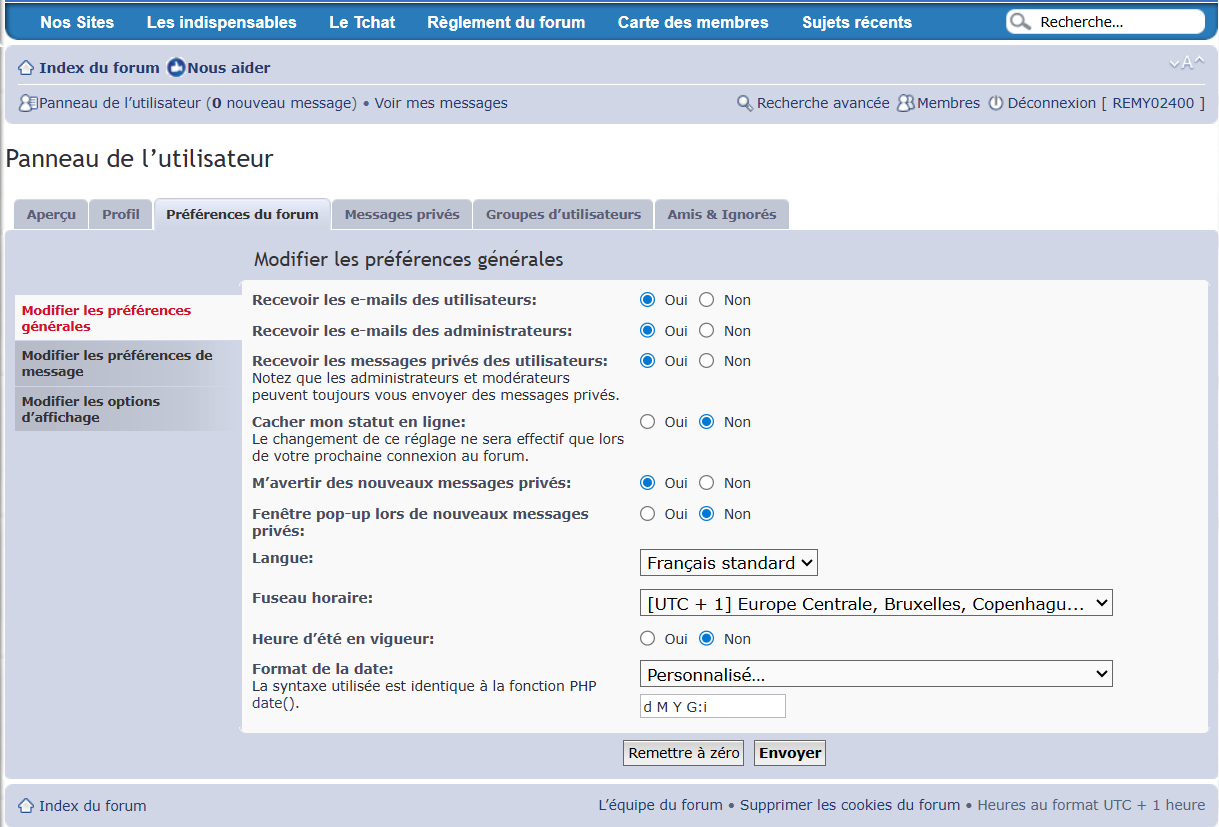Click the magnifier icon beside Recherche avancée

pyautogui.click(x=745, y=103)
